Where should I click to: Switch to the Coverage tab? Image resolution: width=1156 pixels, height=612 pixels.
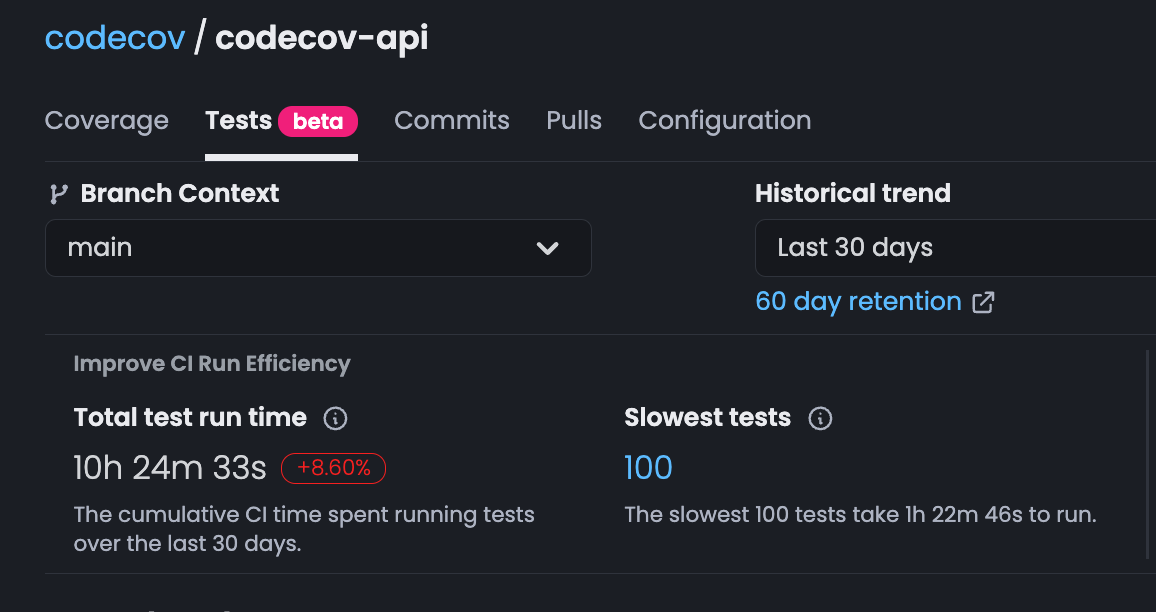coord(106,120)
